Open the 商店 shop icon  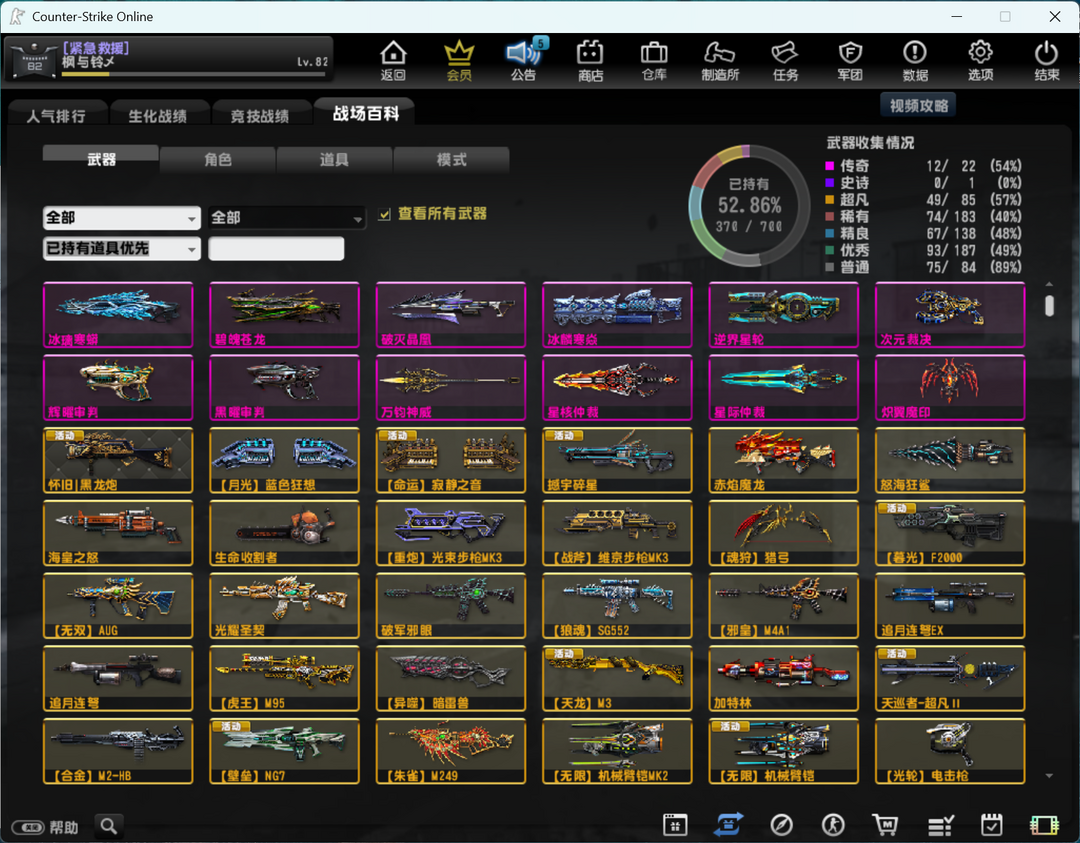[x=590, y=61]
